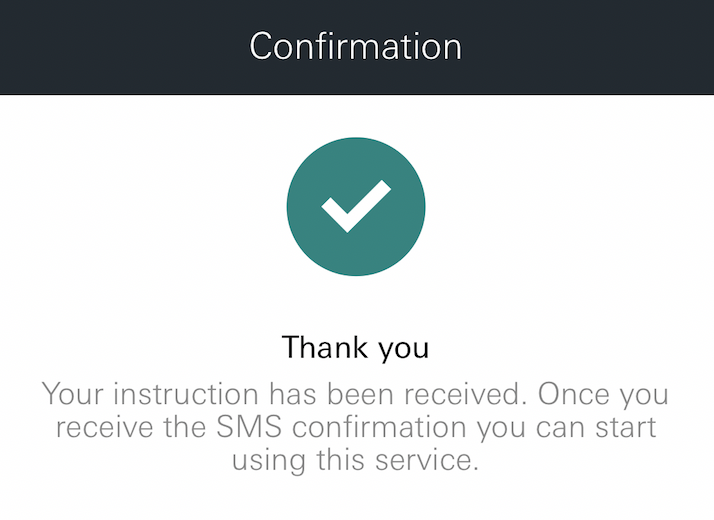Viewport: 714px width, 520px height.
Task: Click the white checkmark icon
Action: pyautogui.click(x=356, y=206)
